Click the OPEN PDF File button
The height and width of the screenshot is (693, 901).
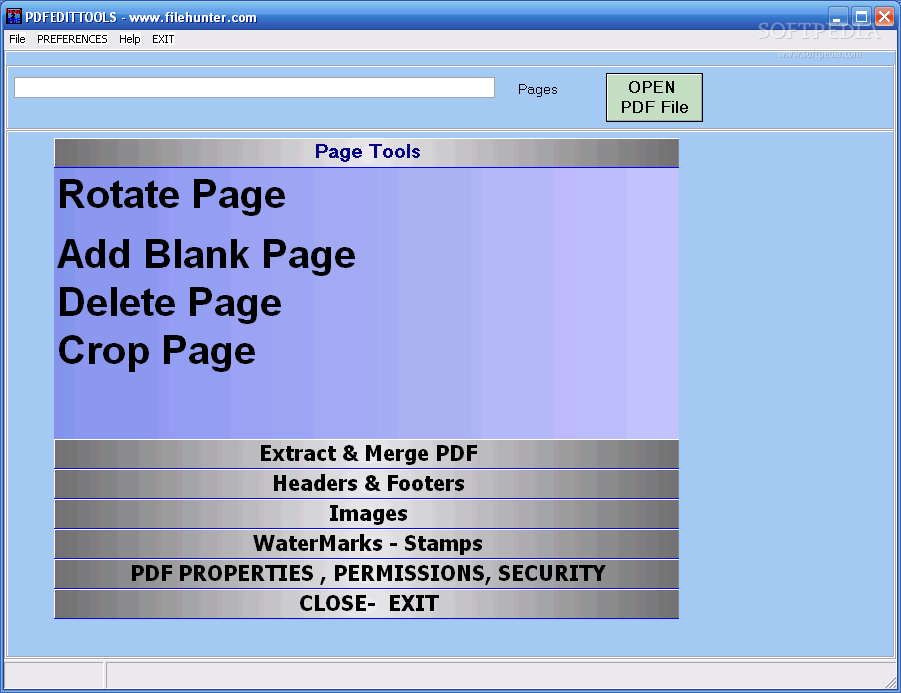click(654, 97)
